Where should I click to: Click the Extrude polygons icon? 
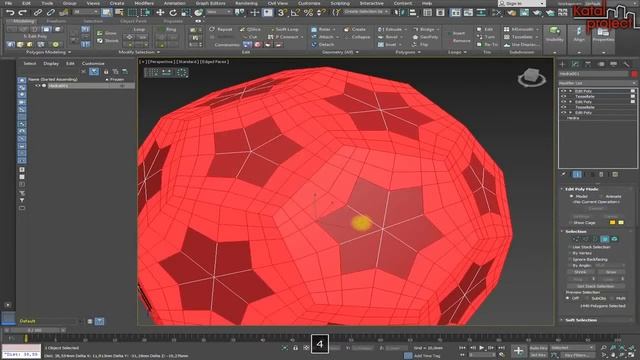coord(391,29)
